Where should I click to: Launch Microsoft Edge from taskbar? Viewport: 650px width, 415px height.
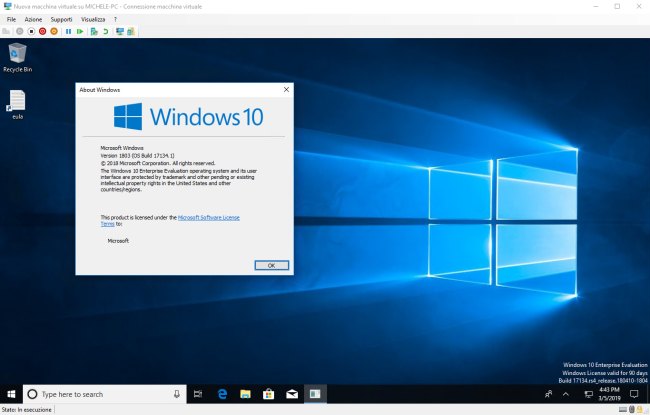pyautogui.click(x=222, y=394)
